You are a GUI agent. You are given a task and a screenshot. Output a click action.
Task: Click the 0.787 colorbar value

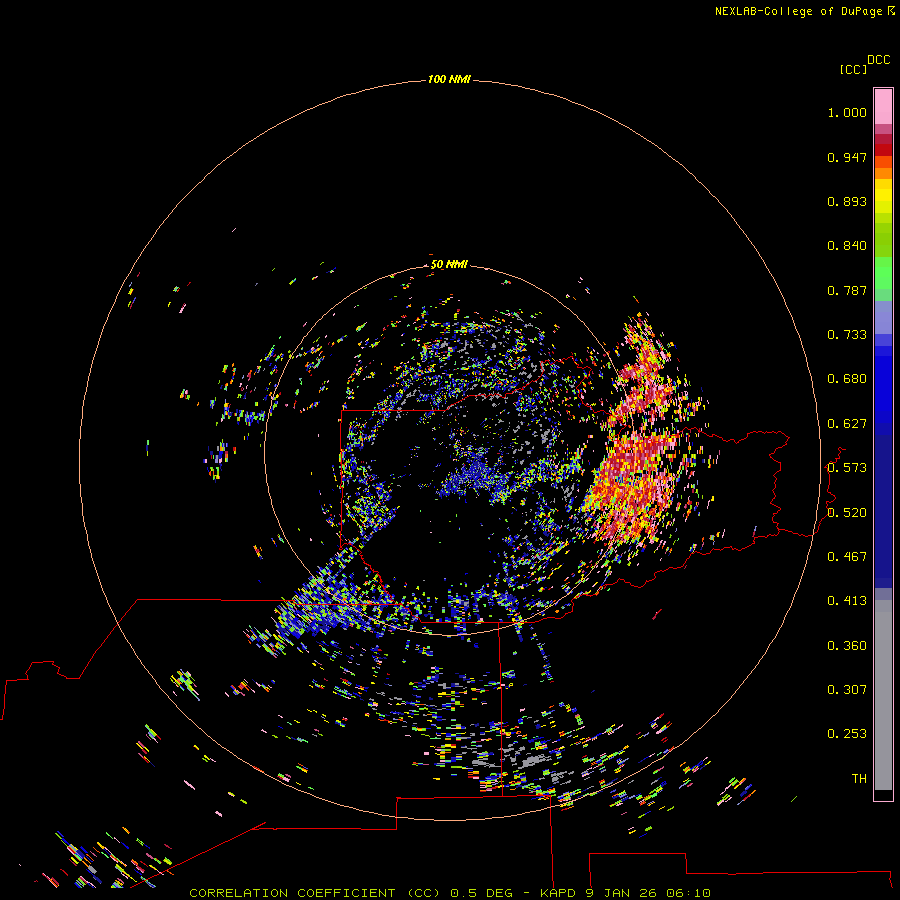(847, 290)
